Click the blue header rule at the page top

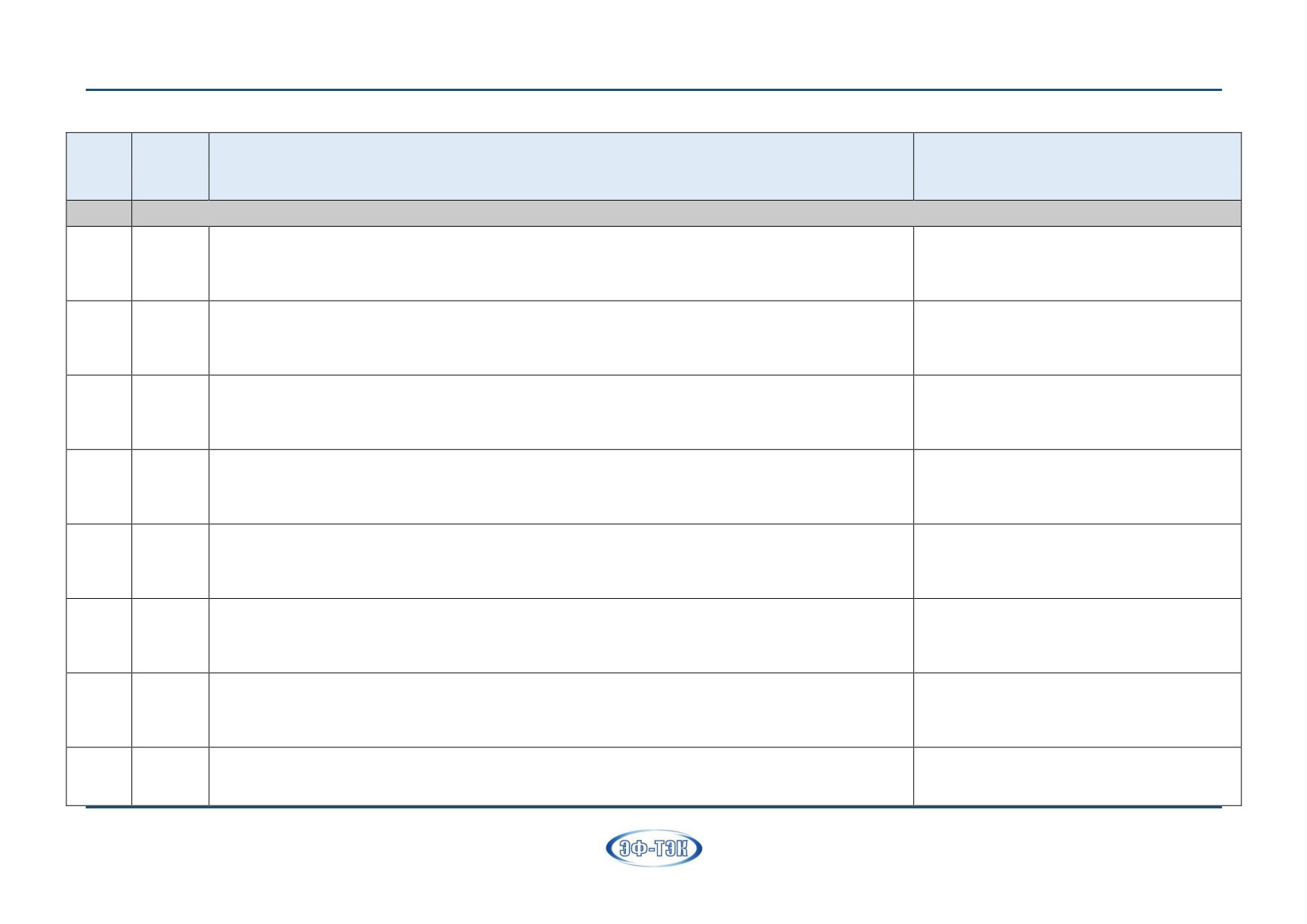coord(653,90)
